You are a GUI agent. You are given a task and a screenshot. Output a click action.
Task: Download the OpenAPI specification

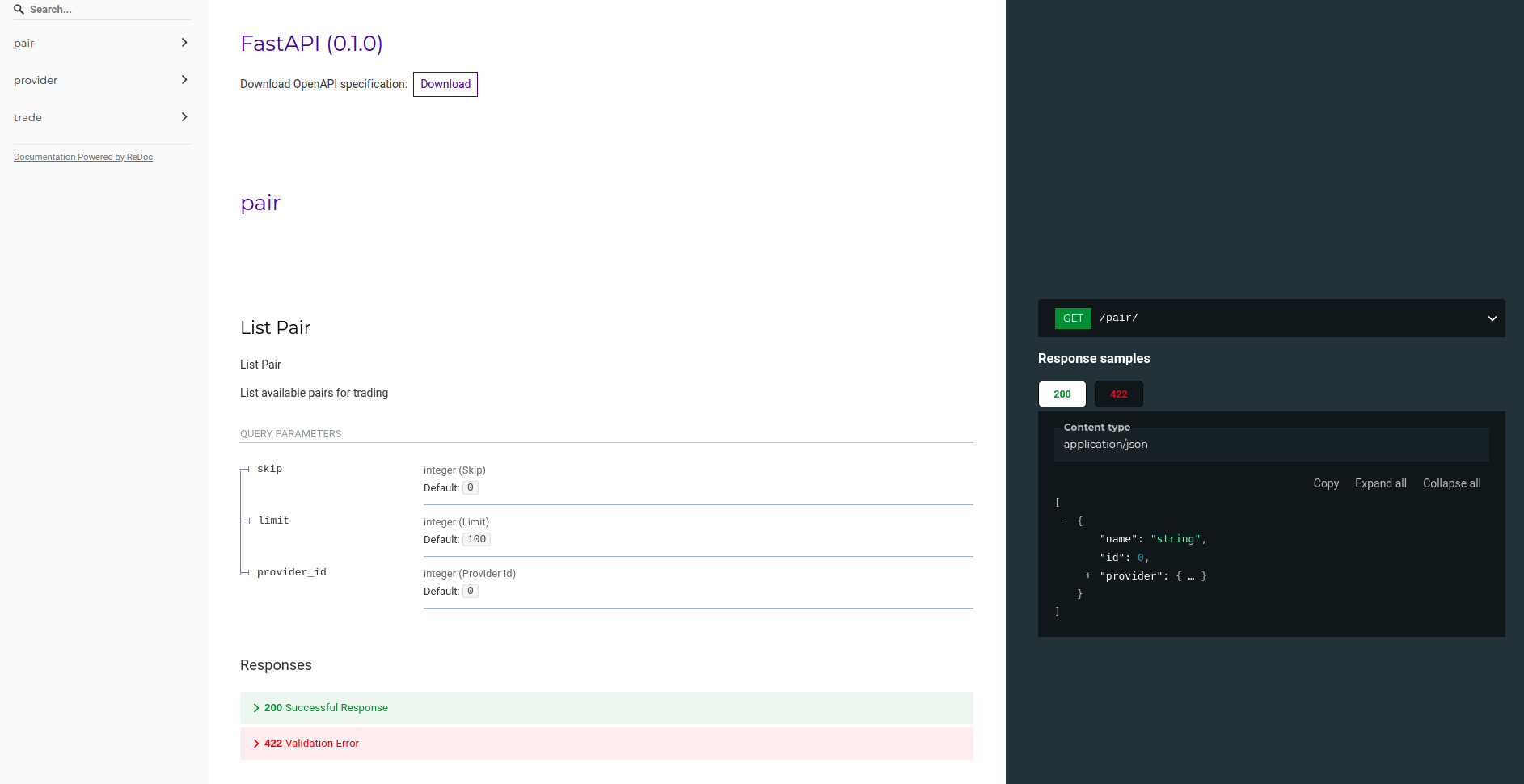pos(445,84)
